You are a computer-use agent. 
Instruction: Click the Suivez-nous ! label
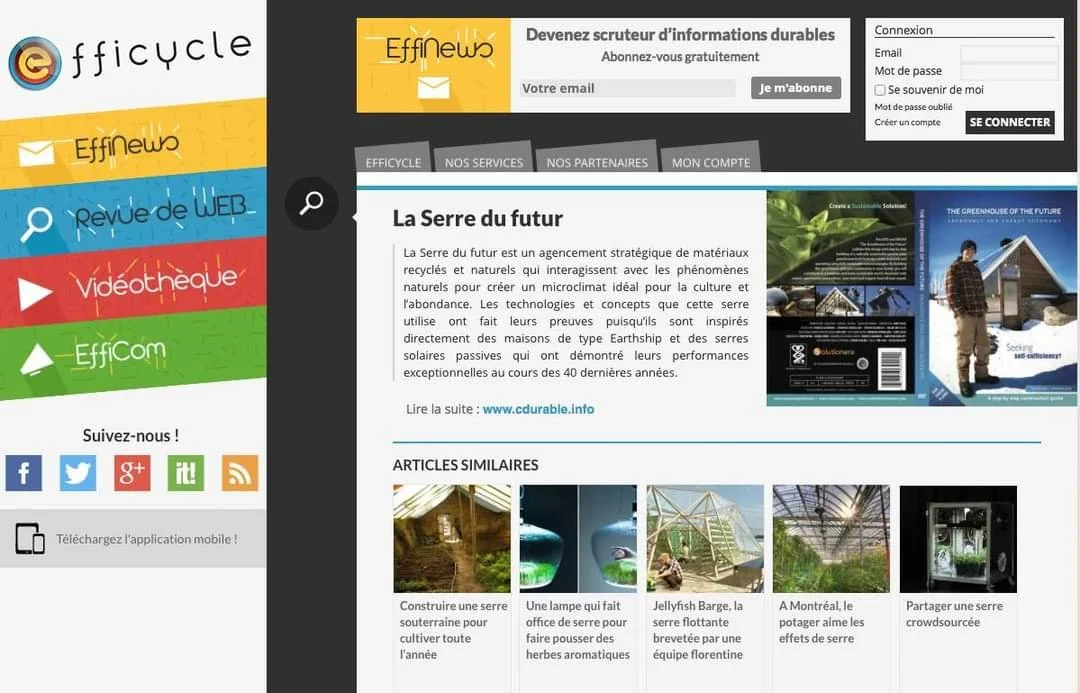[131, 435]
